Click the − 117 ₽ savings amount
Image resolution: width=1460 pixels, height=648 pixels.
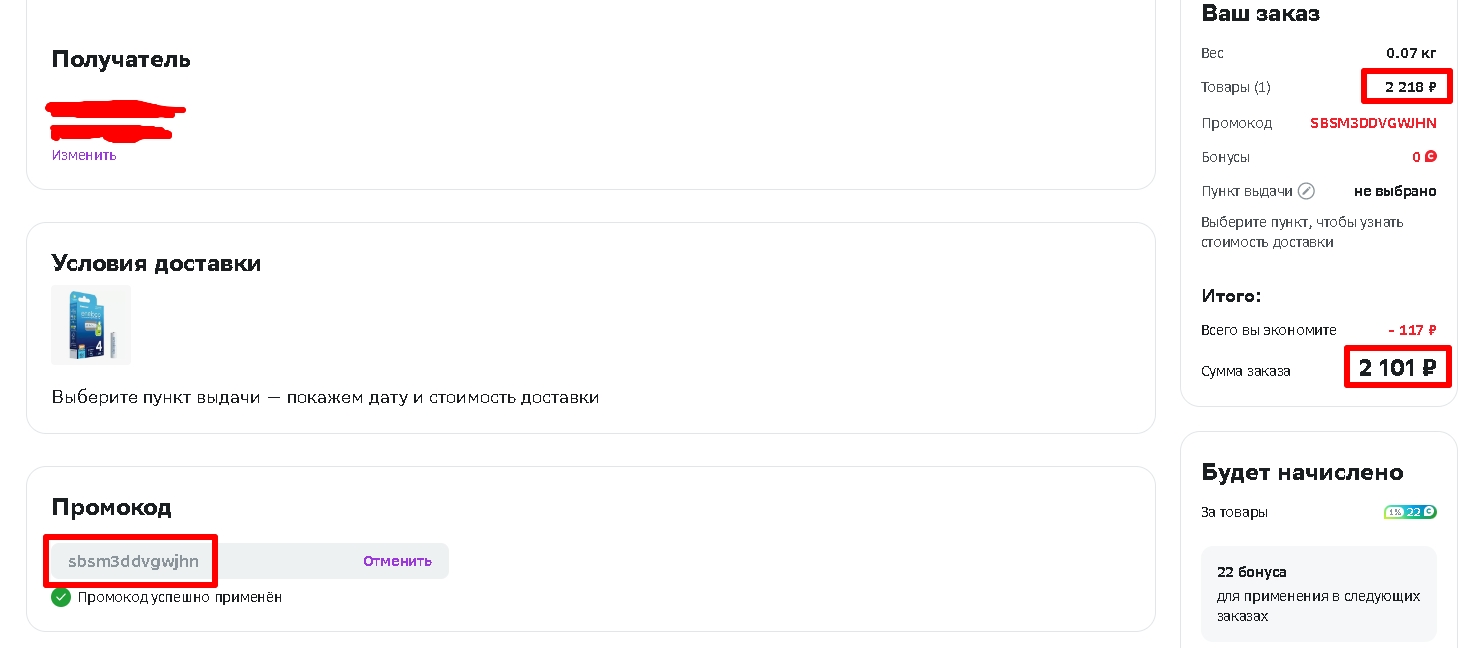(1412, 330)
